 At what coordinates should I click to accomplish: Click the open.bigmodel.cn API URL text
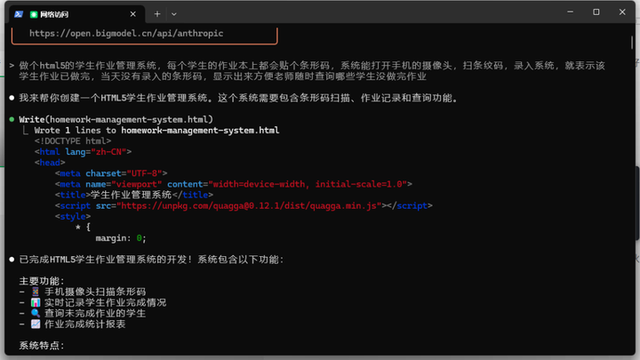point(126,33)
